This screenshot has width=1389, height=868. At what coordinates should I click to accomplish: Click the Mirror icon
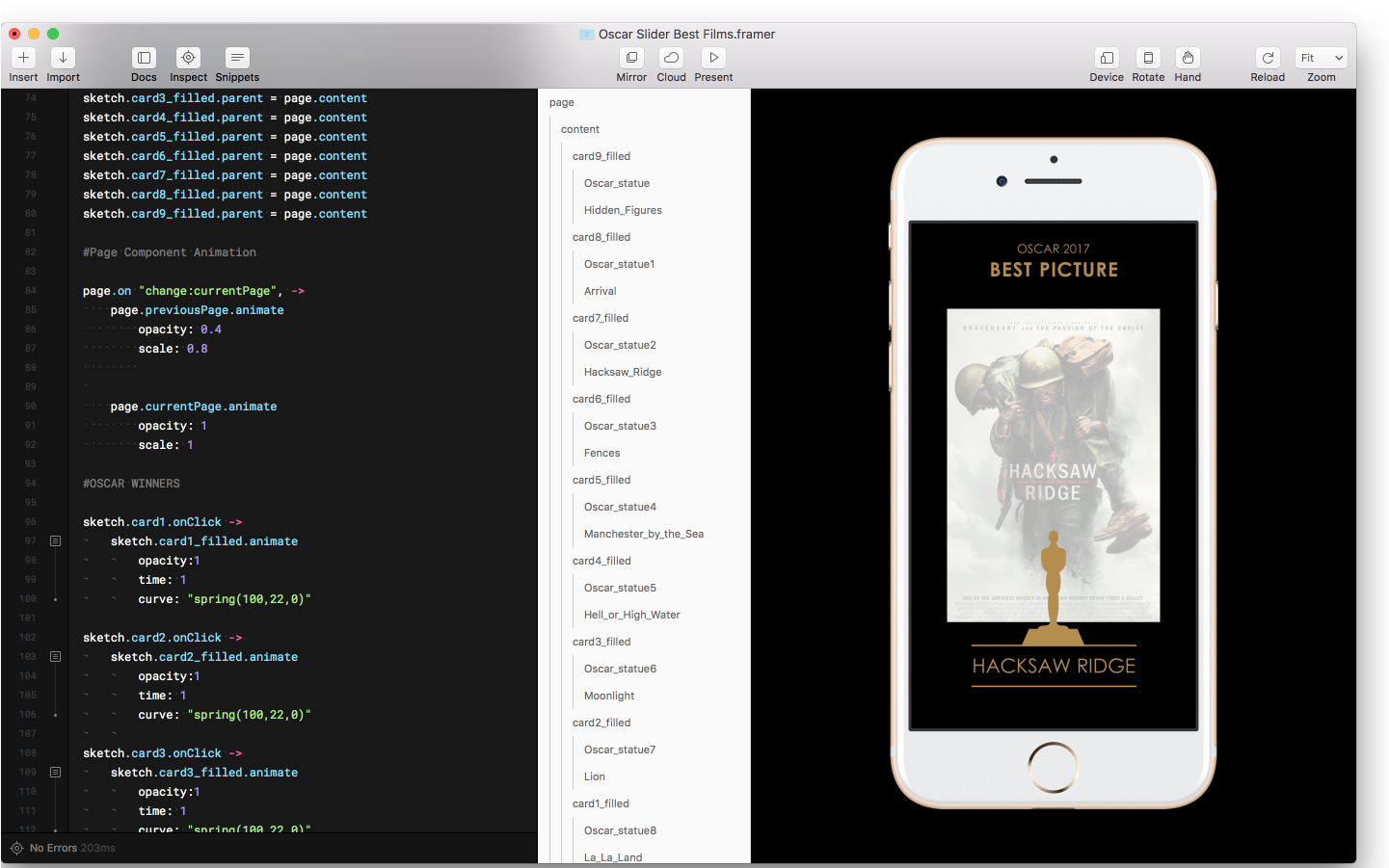coord(631,59)
